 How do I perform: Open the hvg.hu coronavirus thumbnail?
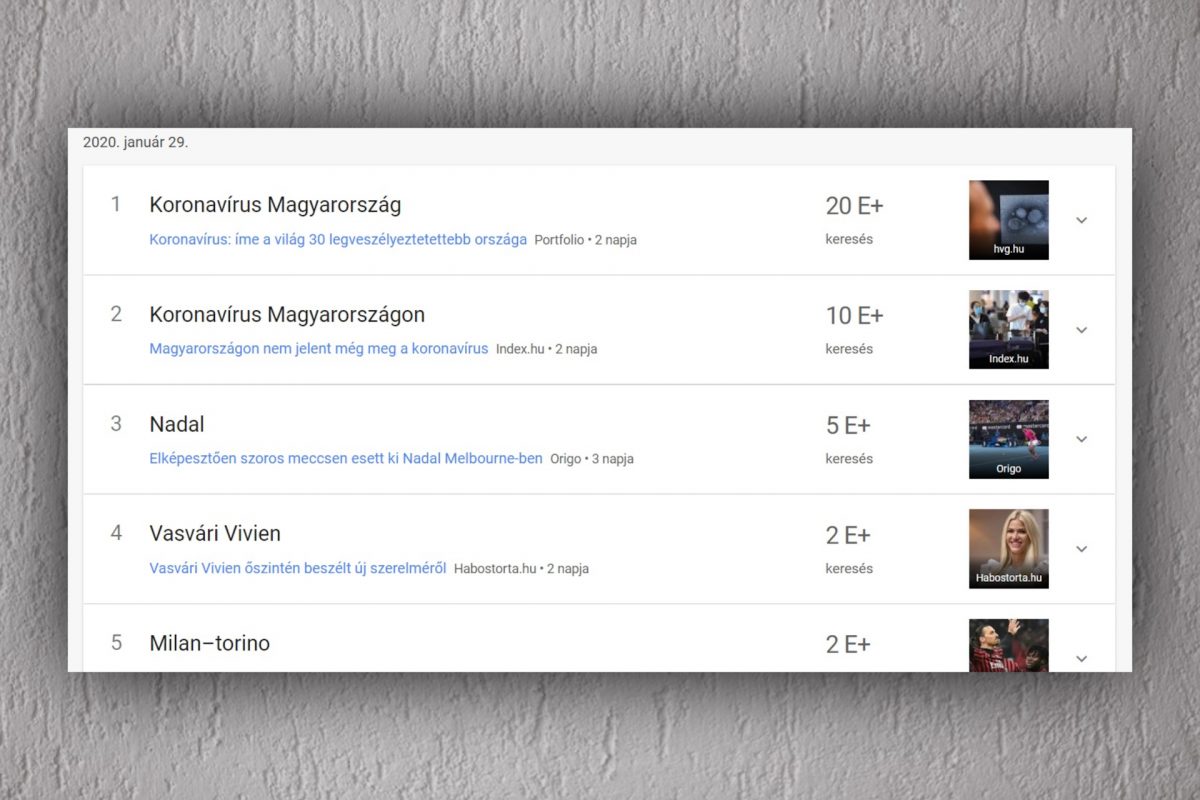point(1008,220)
